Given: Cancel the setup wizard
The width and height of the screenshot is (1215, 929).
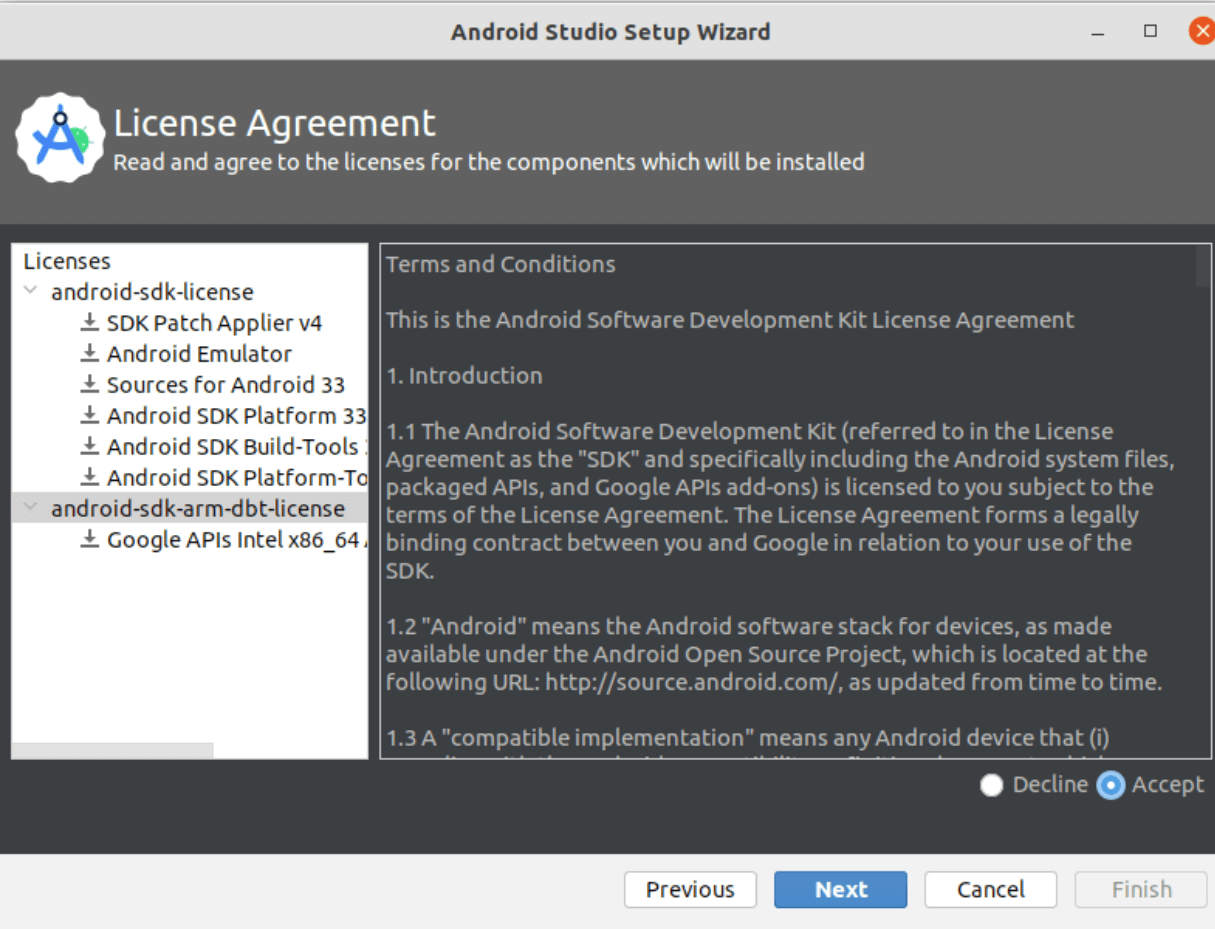Looking at the screenshot, I should pos(990,889).
